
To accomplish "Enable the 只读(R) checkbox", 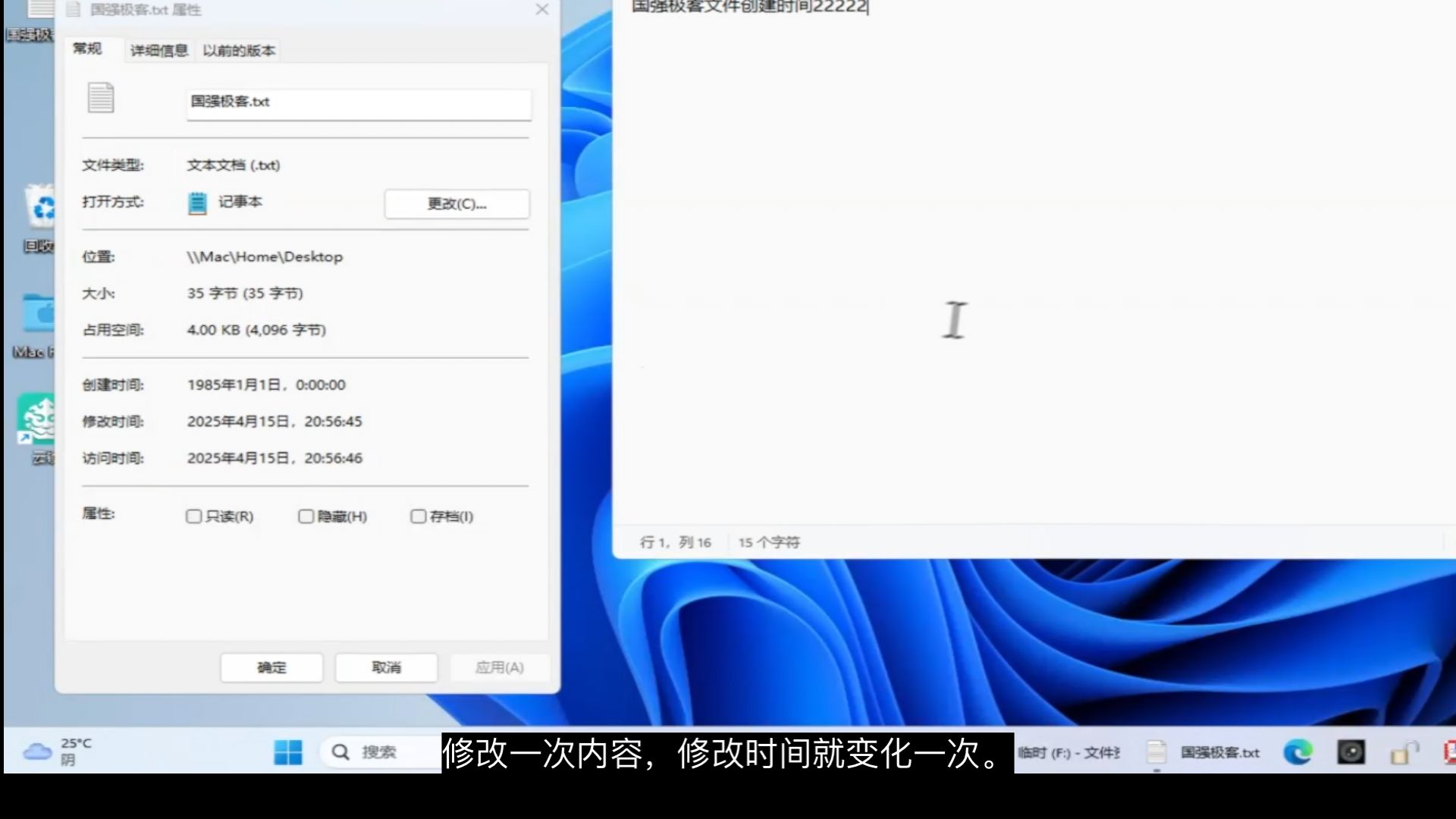I will 194,516.
